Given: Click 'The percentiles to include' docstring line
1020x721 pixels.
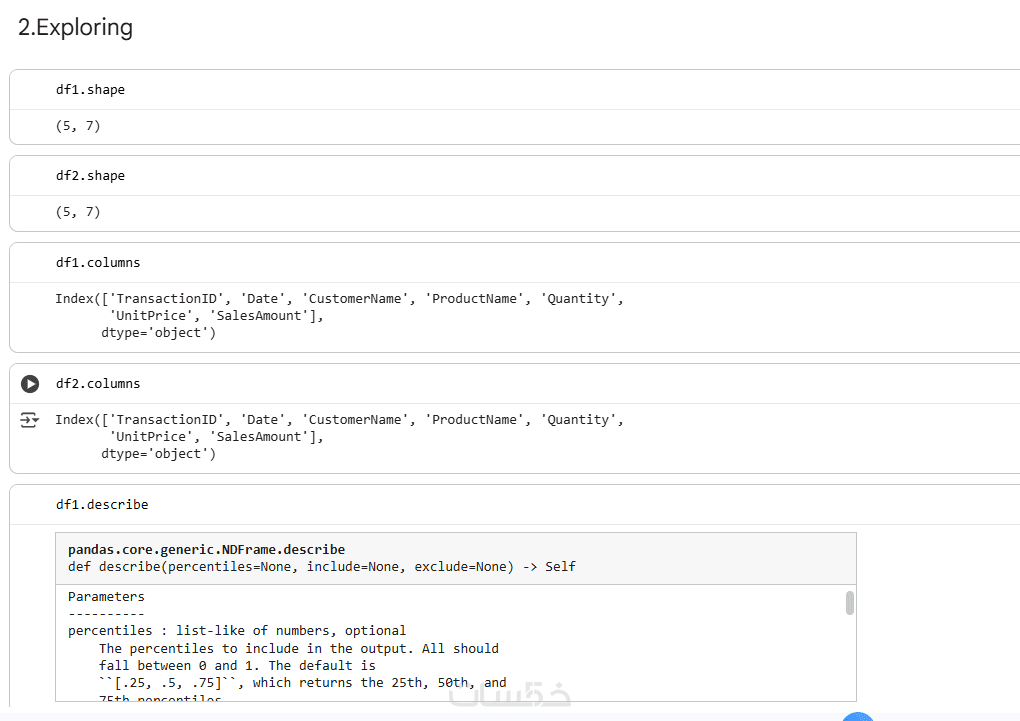Looking at the screenshot, I should (x=299, y=649).
